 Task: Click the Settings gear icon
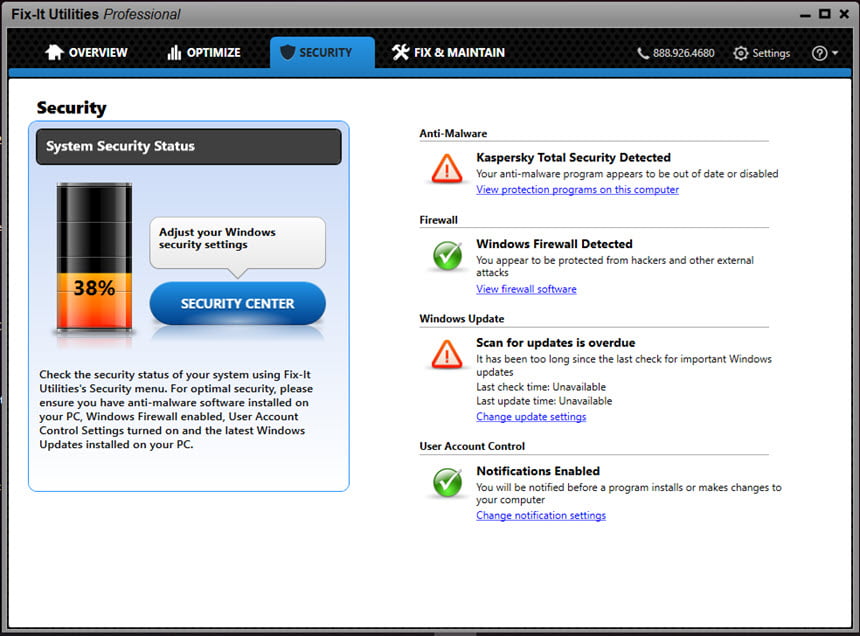[x=740, y=53]
